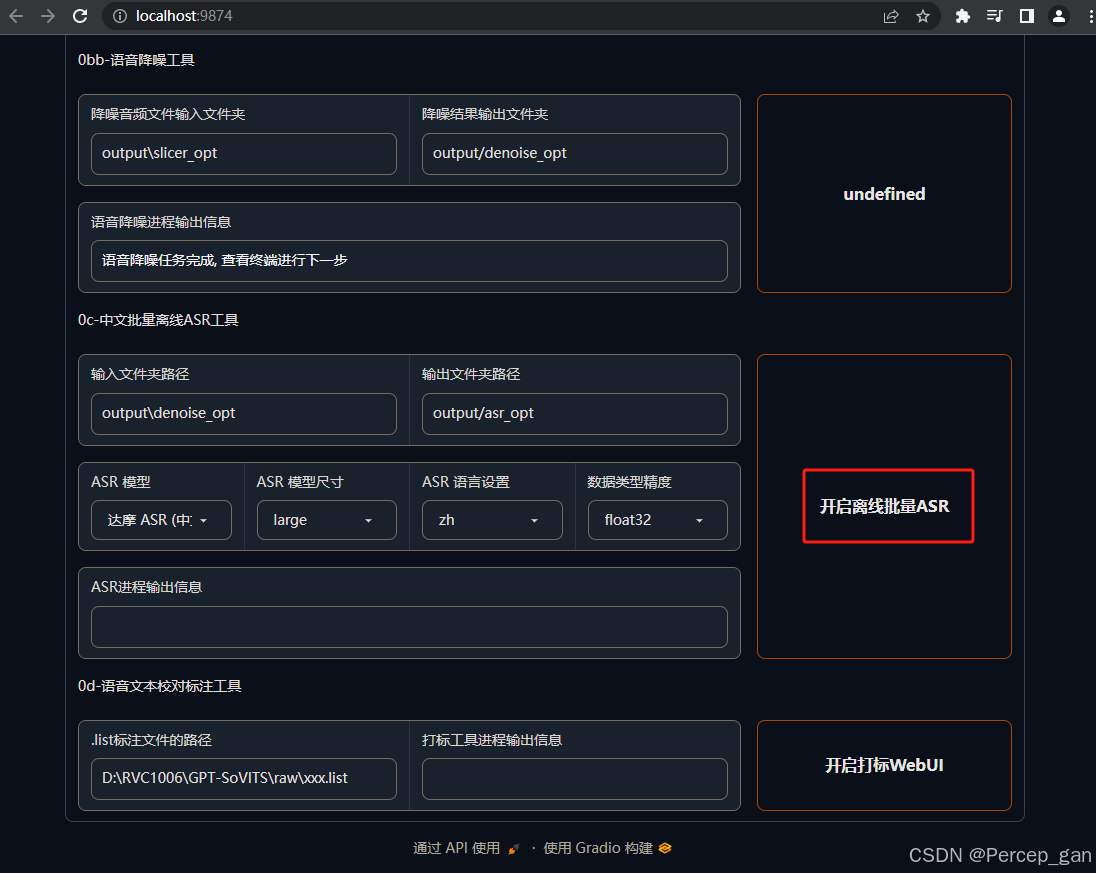1096x873 pixels.
Task: Open the ASR 模型 dropdown showing 达摩 ASR
Action: tap(161, 520)
